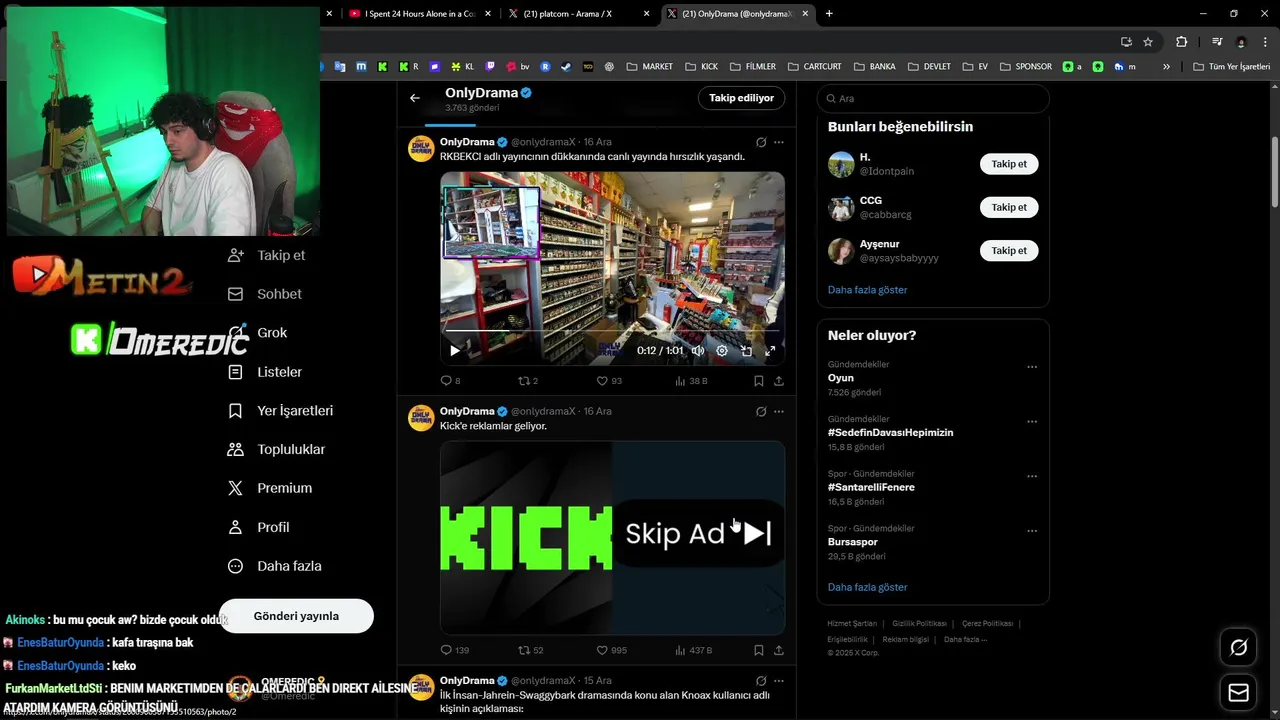Screen dimensions: 1280x720
Task: Expand the Daha fazla footer menu
Action: [x=965, y=639]
